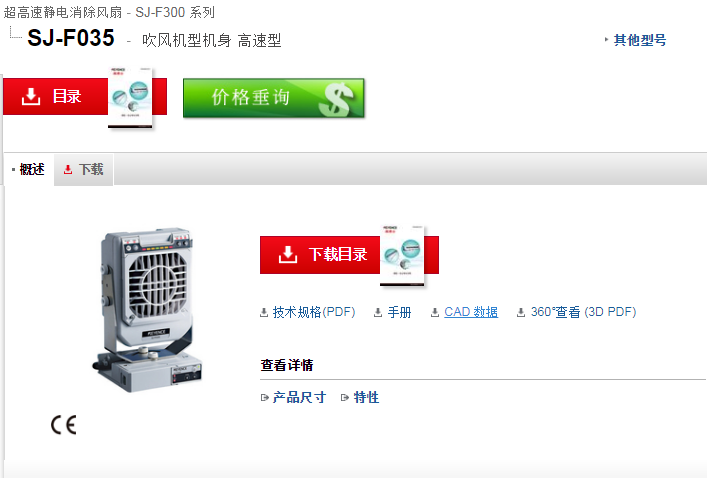
Task: Click download icon beside 技术规格(PDF)
Action: point(264,313)
